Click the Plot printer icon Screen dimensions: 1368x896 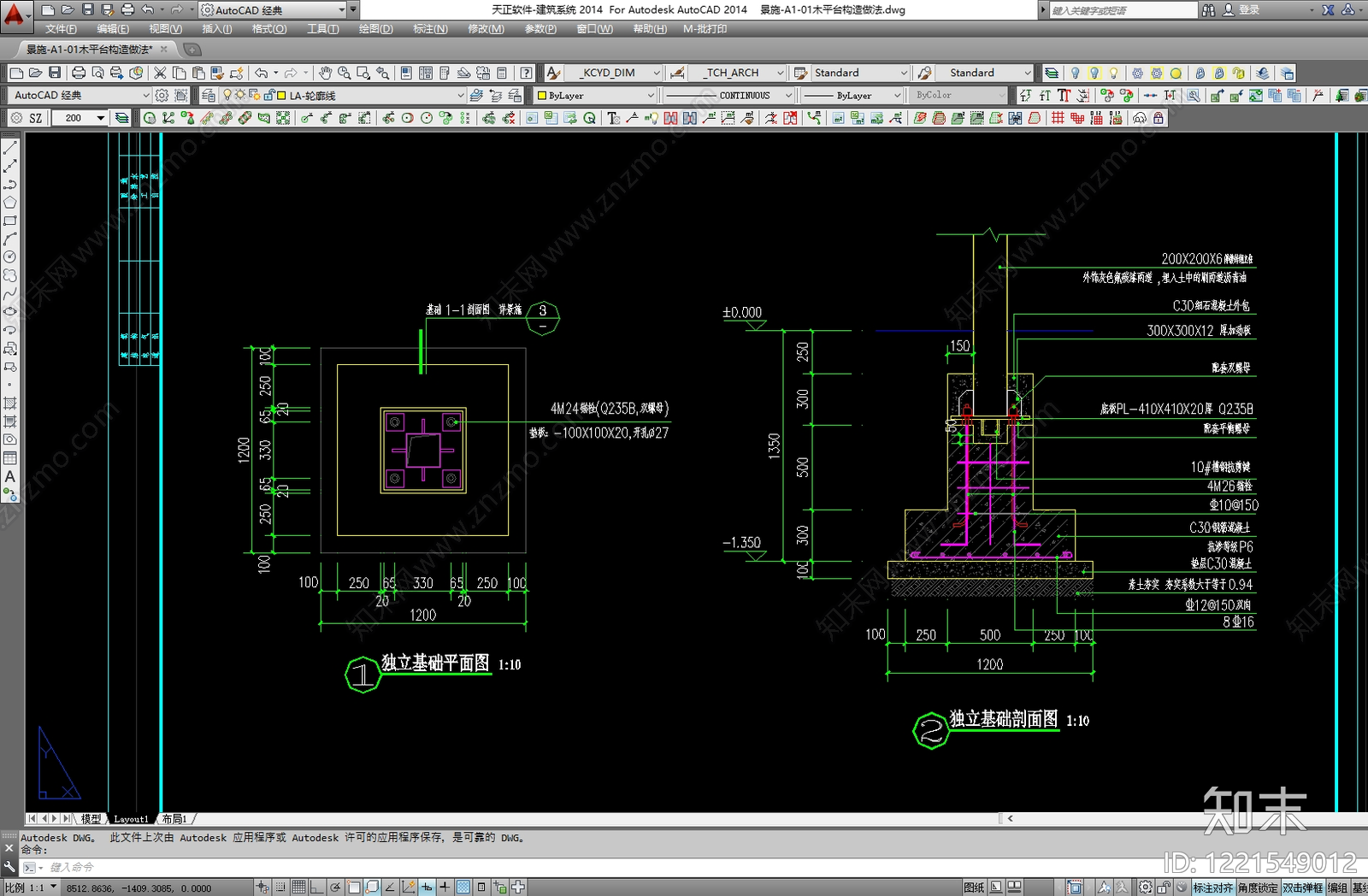79,73
